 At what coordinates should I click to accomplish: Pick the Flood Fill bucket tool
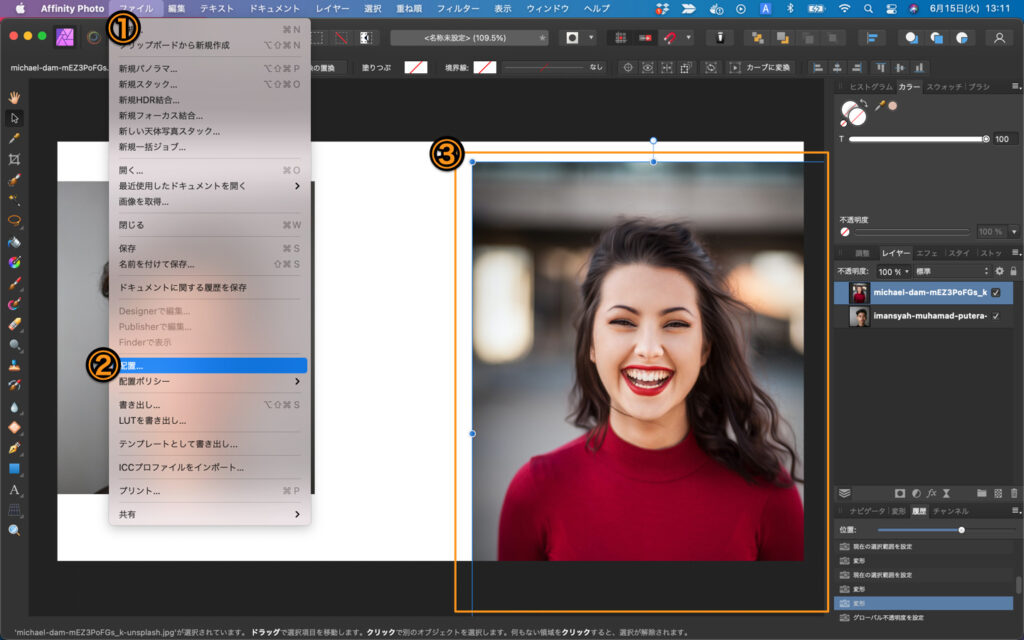coord(15,242)
